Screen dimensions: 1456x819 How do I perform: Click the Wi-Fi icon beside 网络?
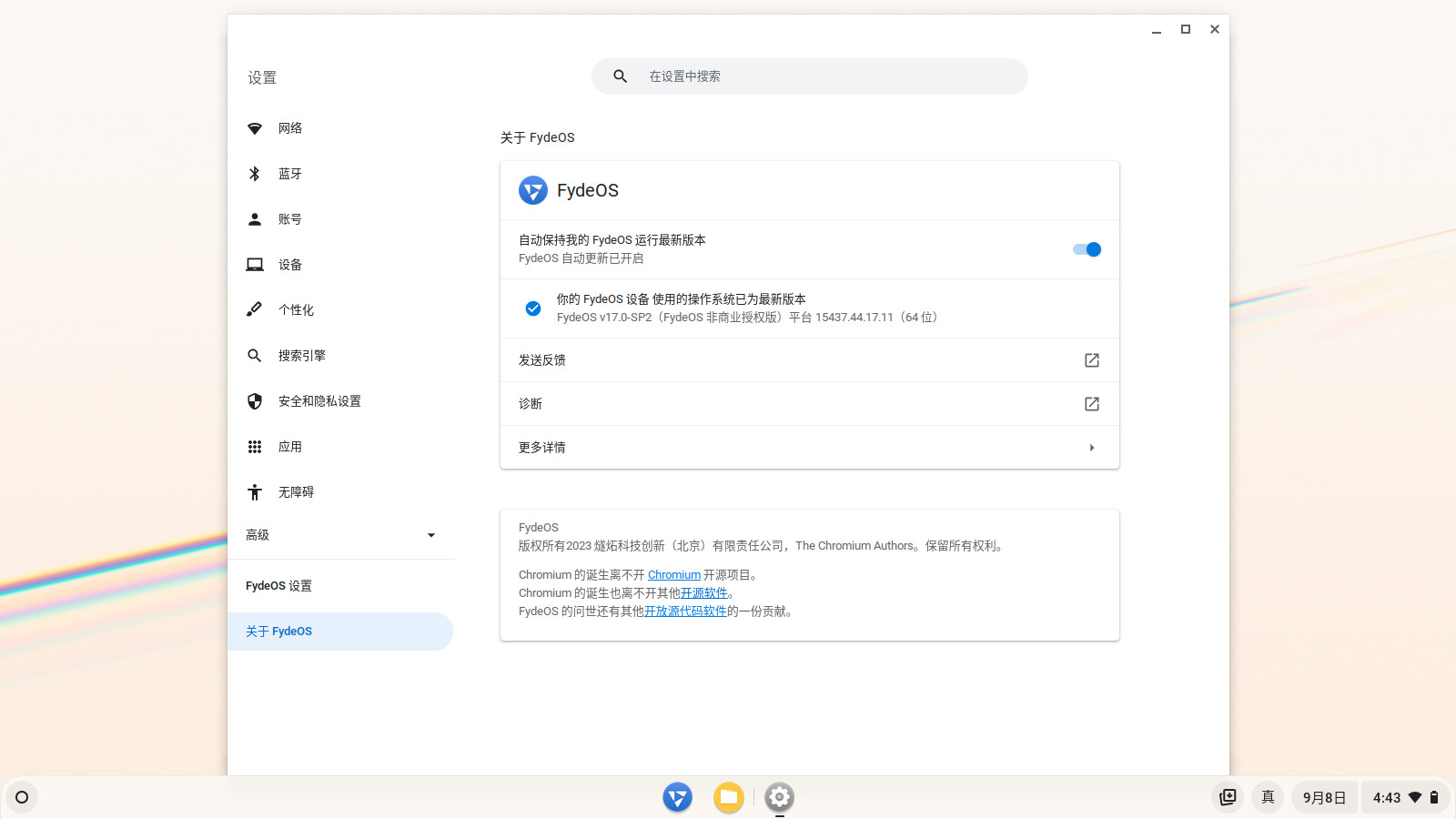(255, 128)
